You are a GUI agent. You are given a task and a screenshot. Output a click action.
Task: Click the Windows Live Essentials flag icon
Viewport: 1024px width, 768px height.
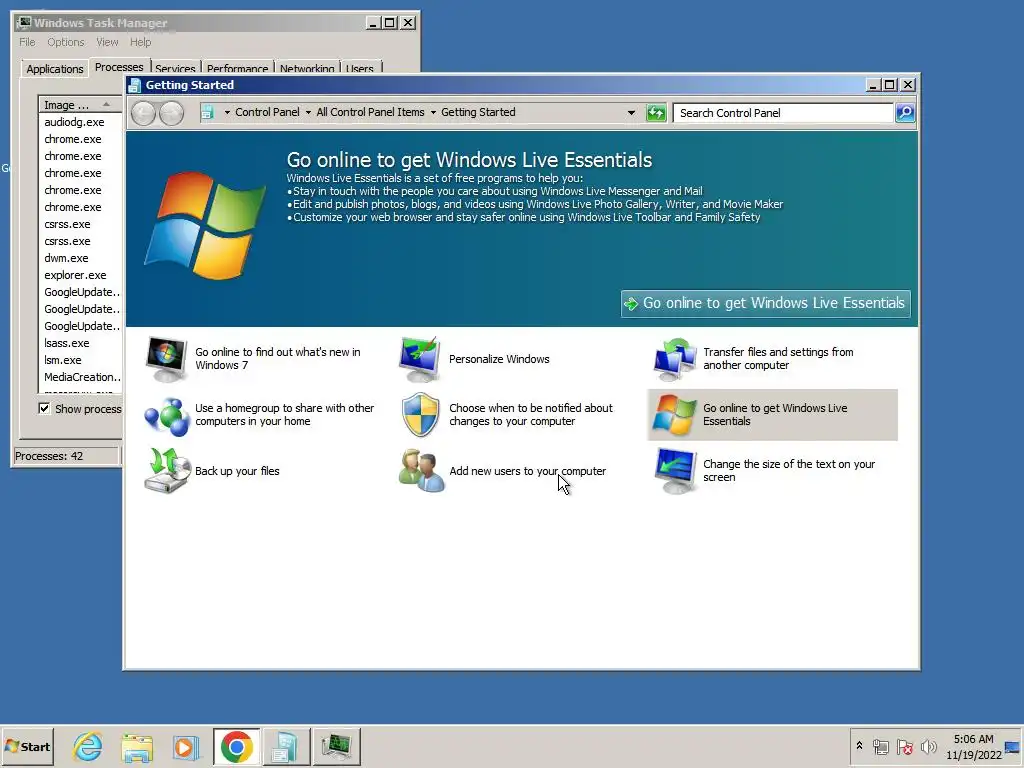tap(675, 415)
